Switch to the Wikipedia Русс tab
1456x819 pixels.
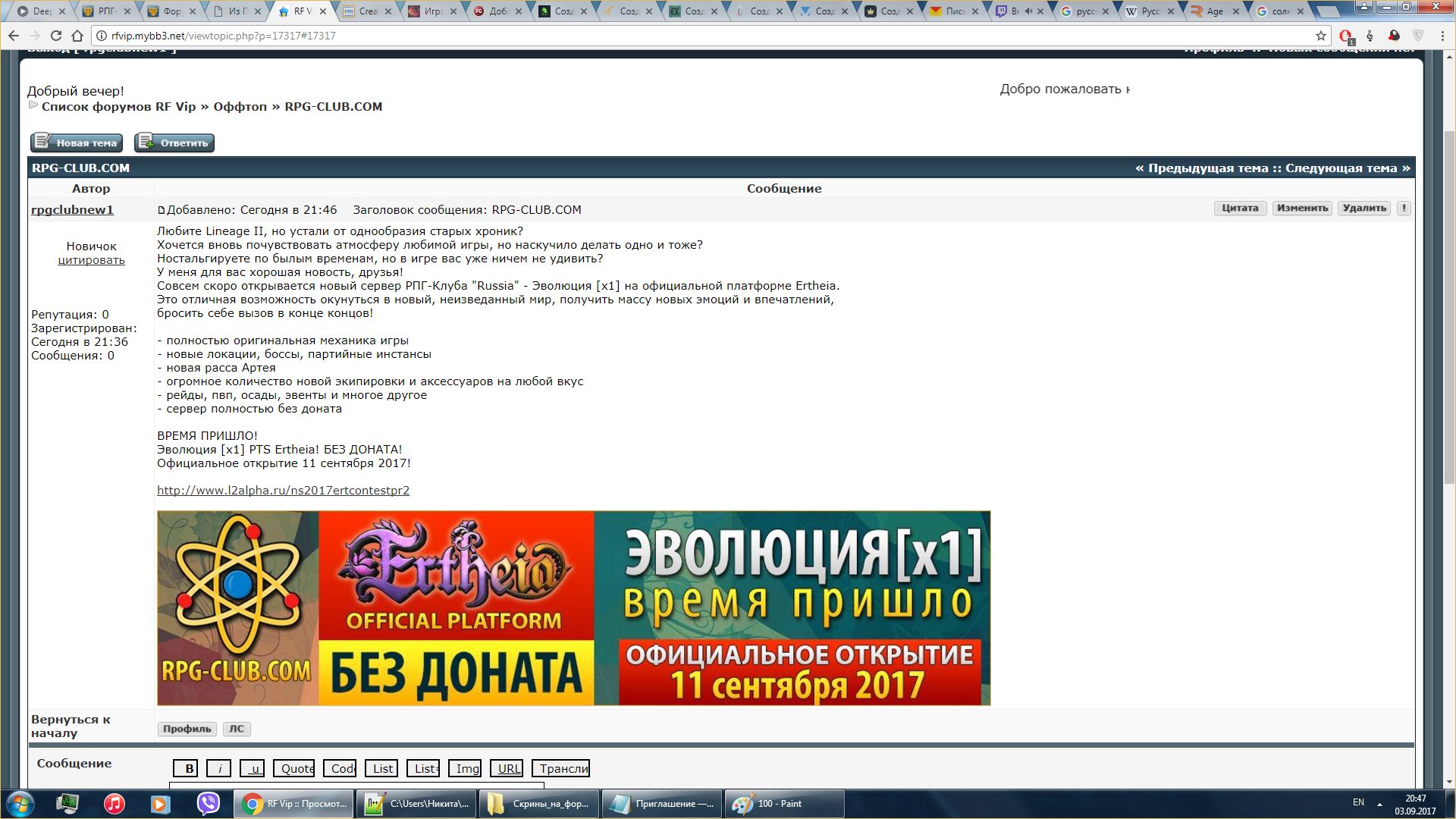1151,11
